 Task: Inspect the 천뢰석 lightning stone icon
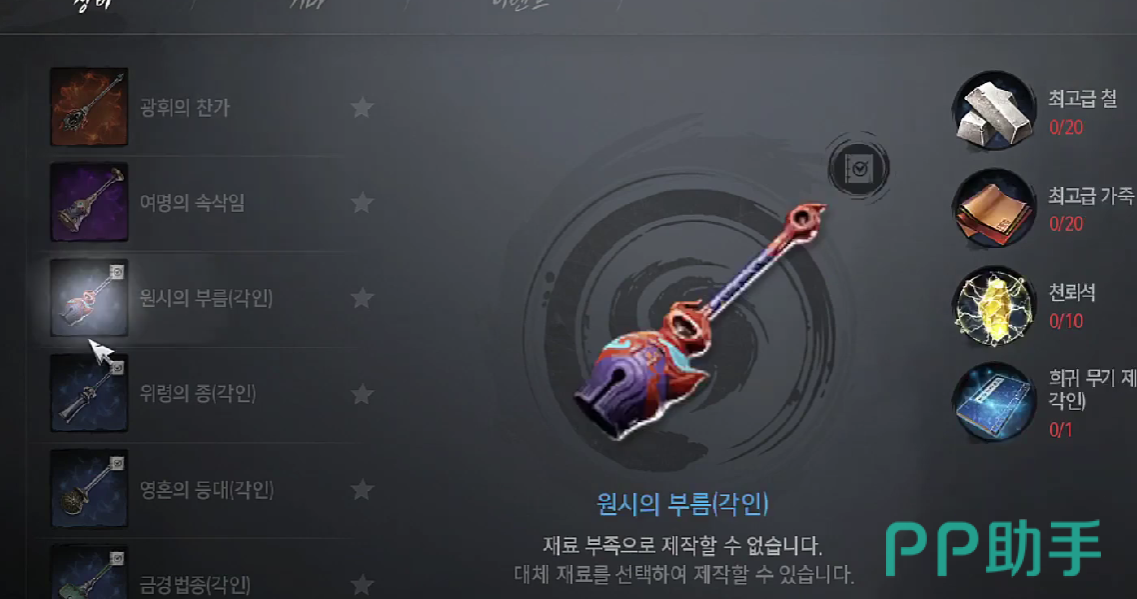point(993,306)
